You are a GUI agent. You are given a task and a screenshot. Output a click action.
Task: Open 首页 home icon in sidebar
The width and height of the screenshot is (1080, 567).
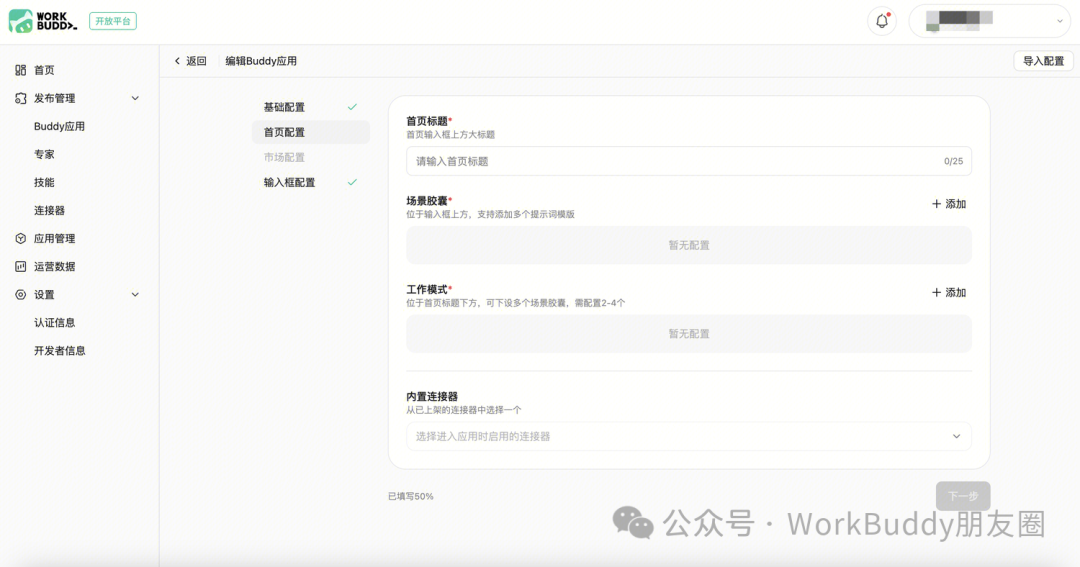point(21,70)
